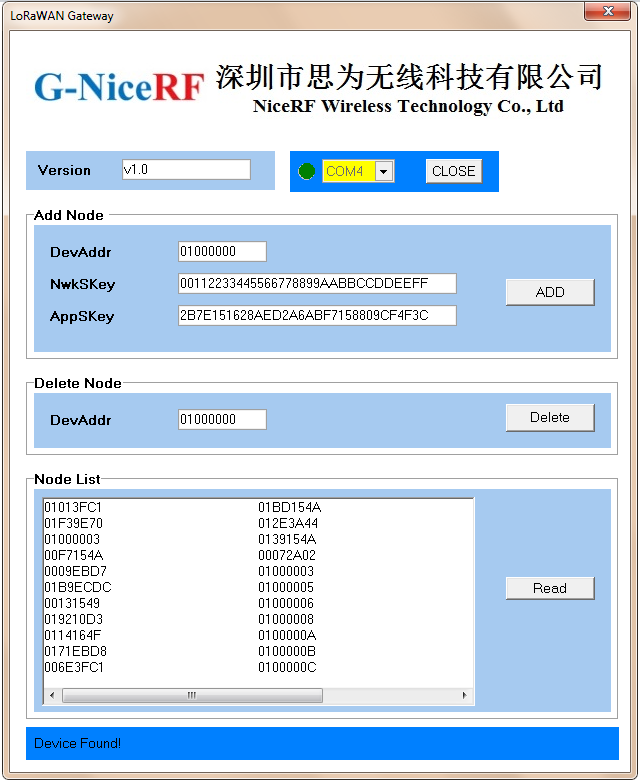This screenshot has height=782, width=640.
Task: Select node 01000008 in the list
Action: pos(286,619)
